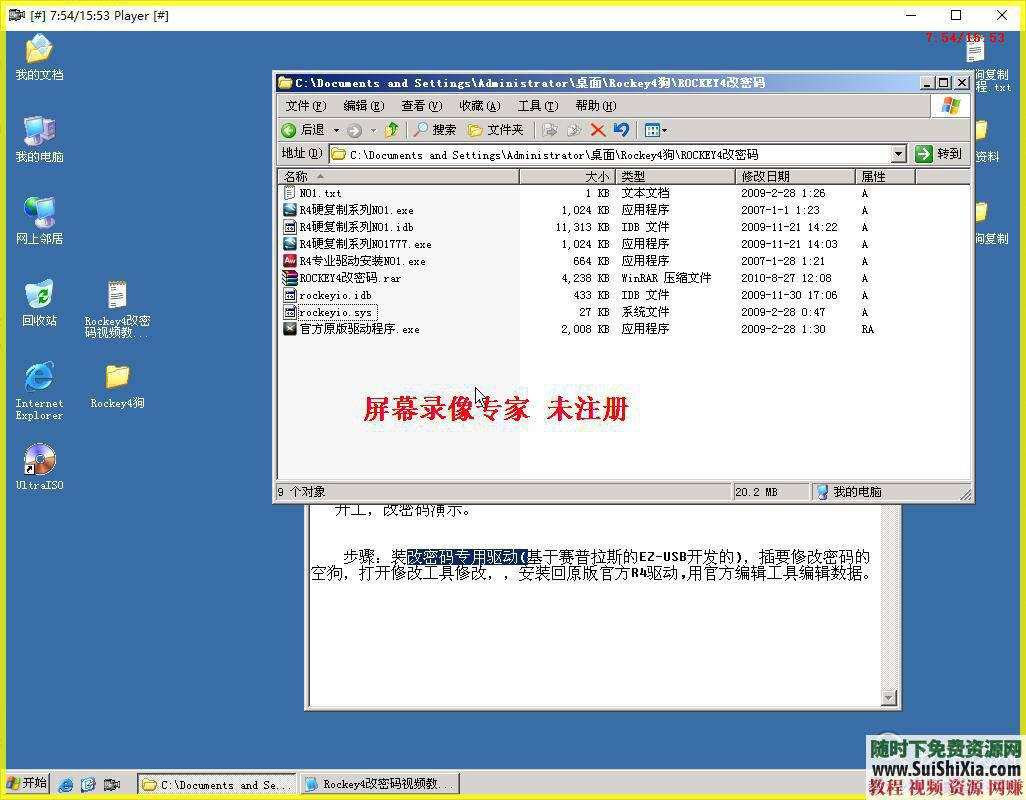Toggle the Folders (文件夹) pane

coord(496,130)
